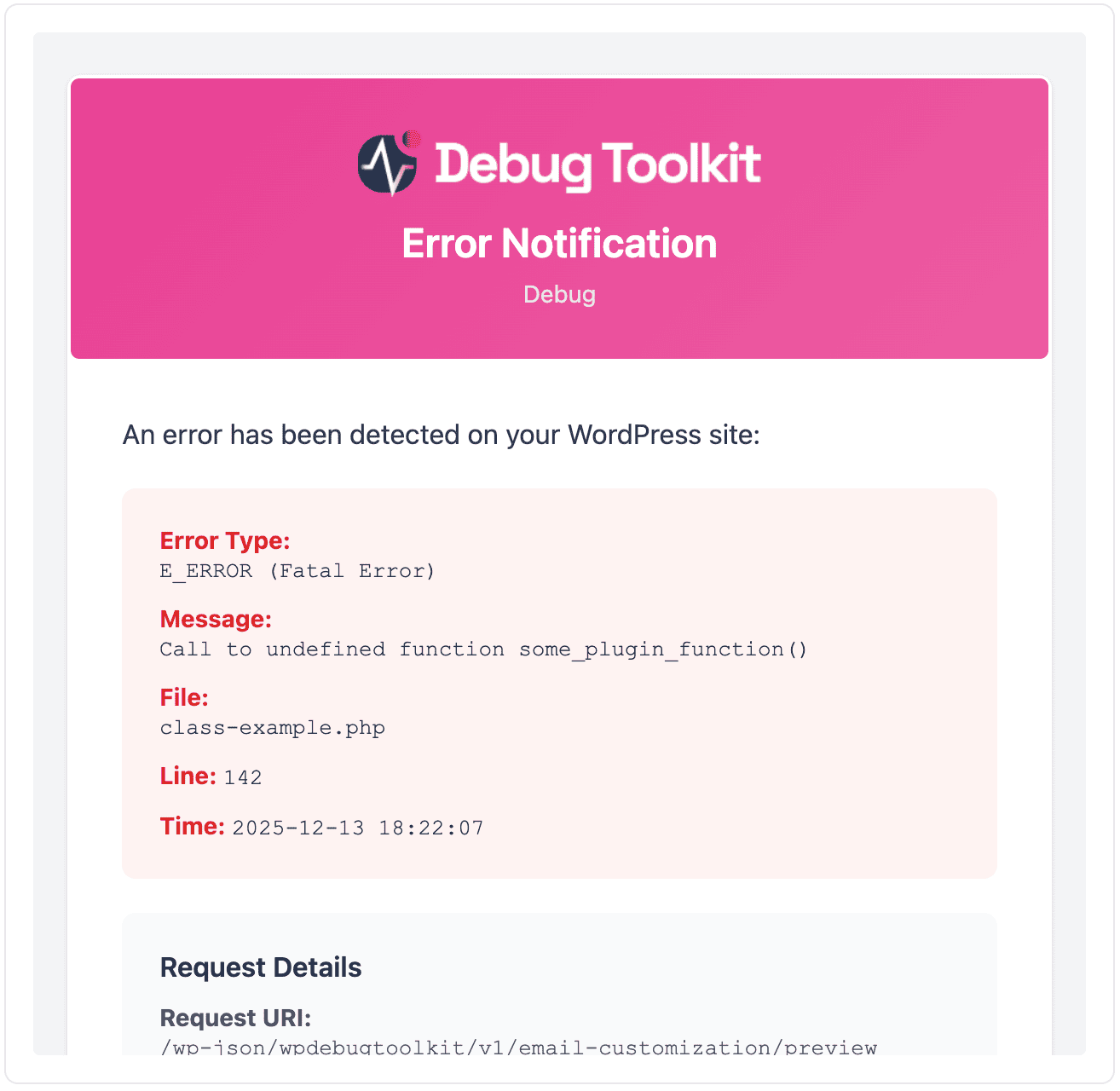Click the class-example.php file name

(273, 728)
